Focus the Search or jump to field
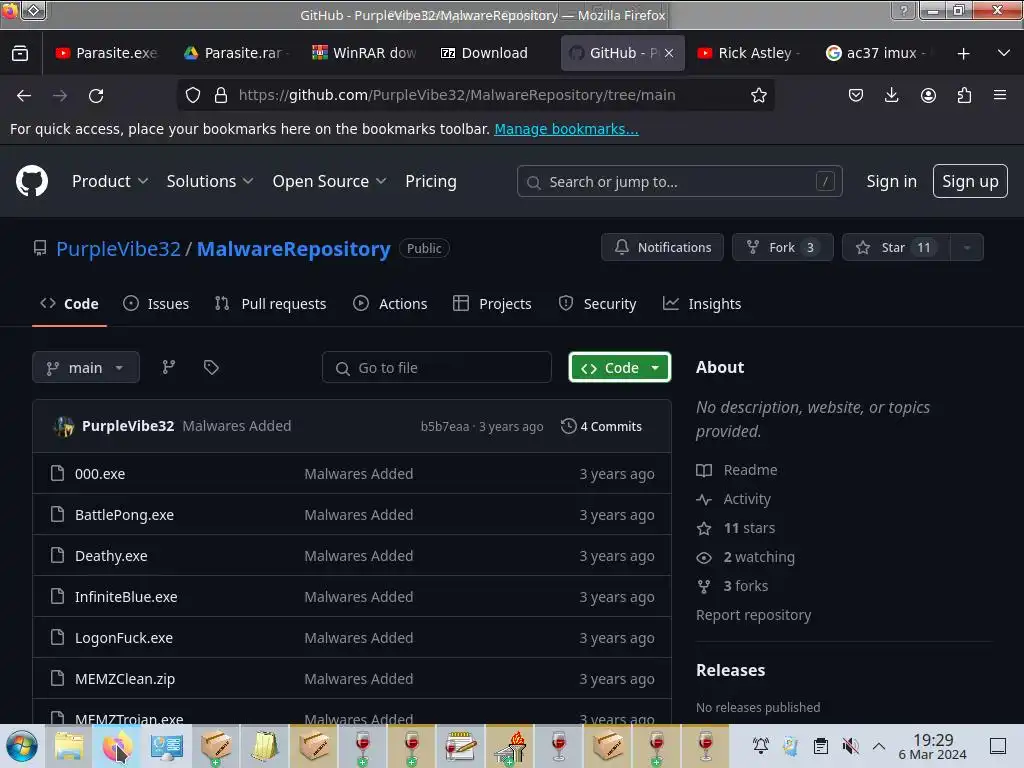 tap(679, 182)
